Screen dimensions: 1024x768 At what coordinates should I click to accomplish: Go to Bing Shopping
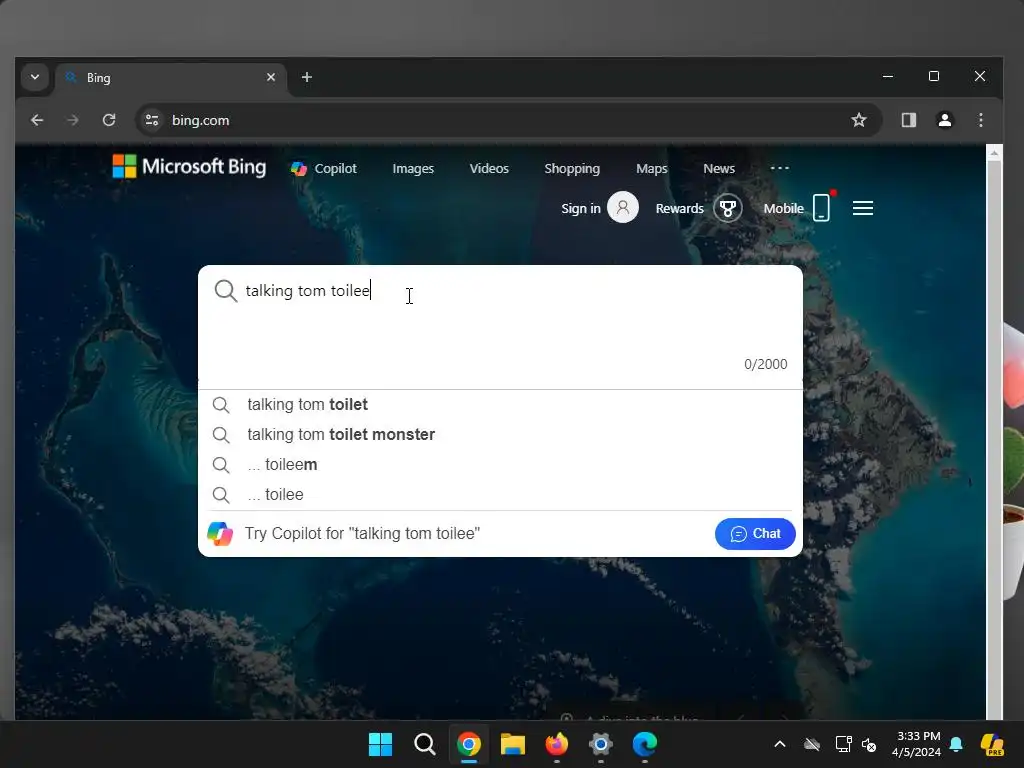[572, 168]
